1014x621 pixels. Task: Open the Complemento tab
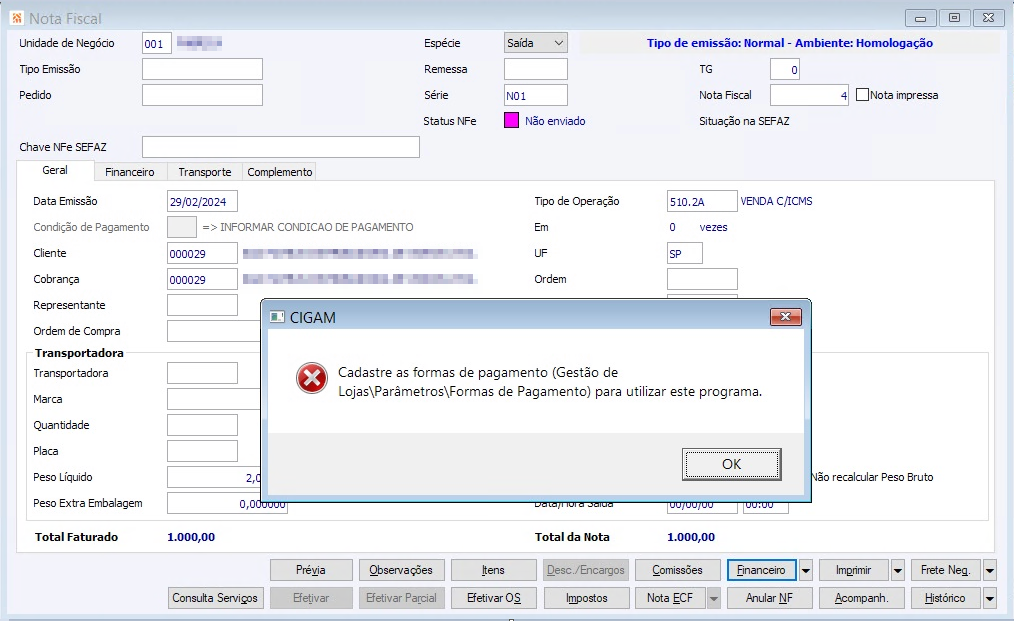pos(279,172)
